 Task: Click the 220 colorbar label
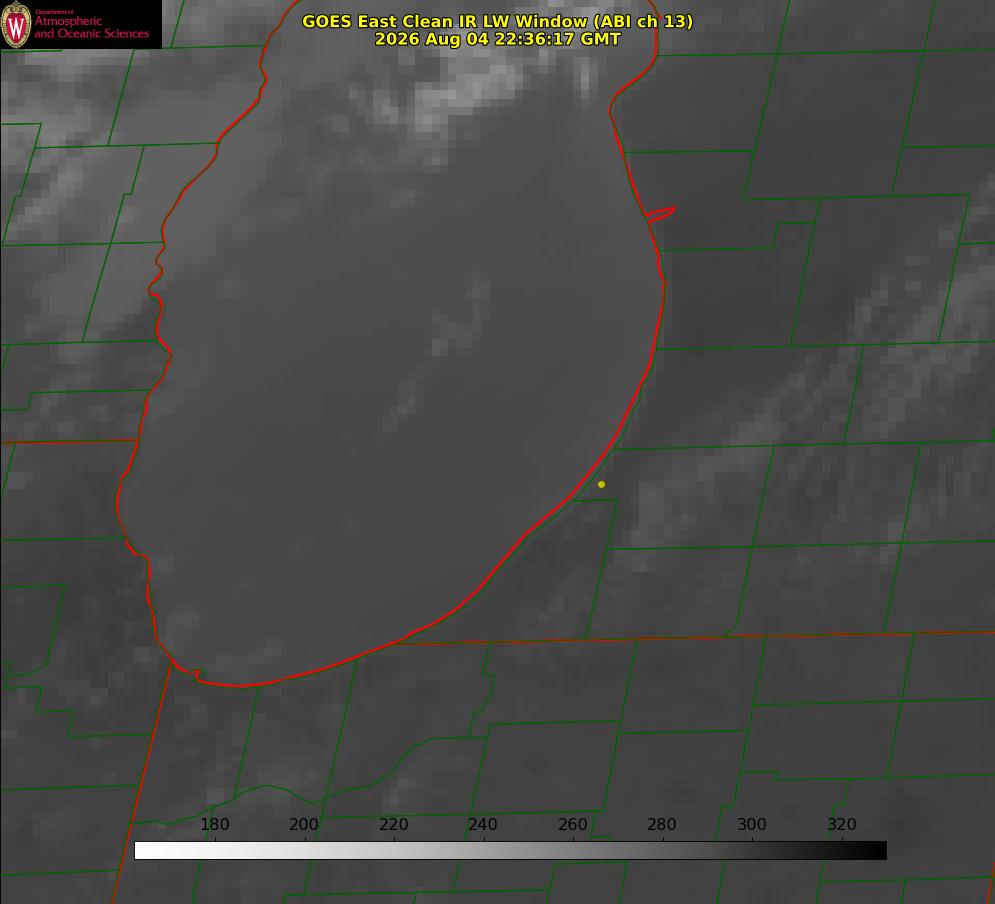(x=393, y=824)
